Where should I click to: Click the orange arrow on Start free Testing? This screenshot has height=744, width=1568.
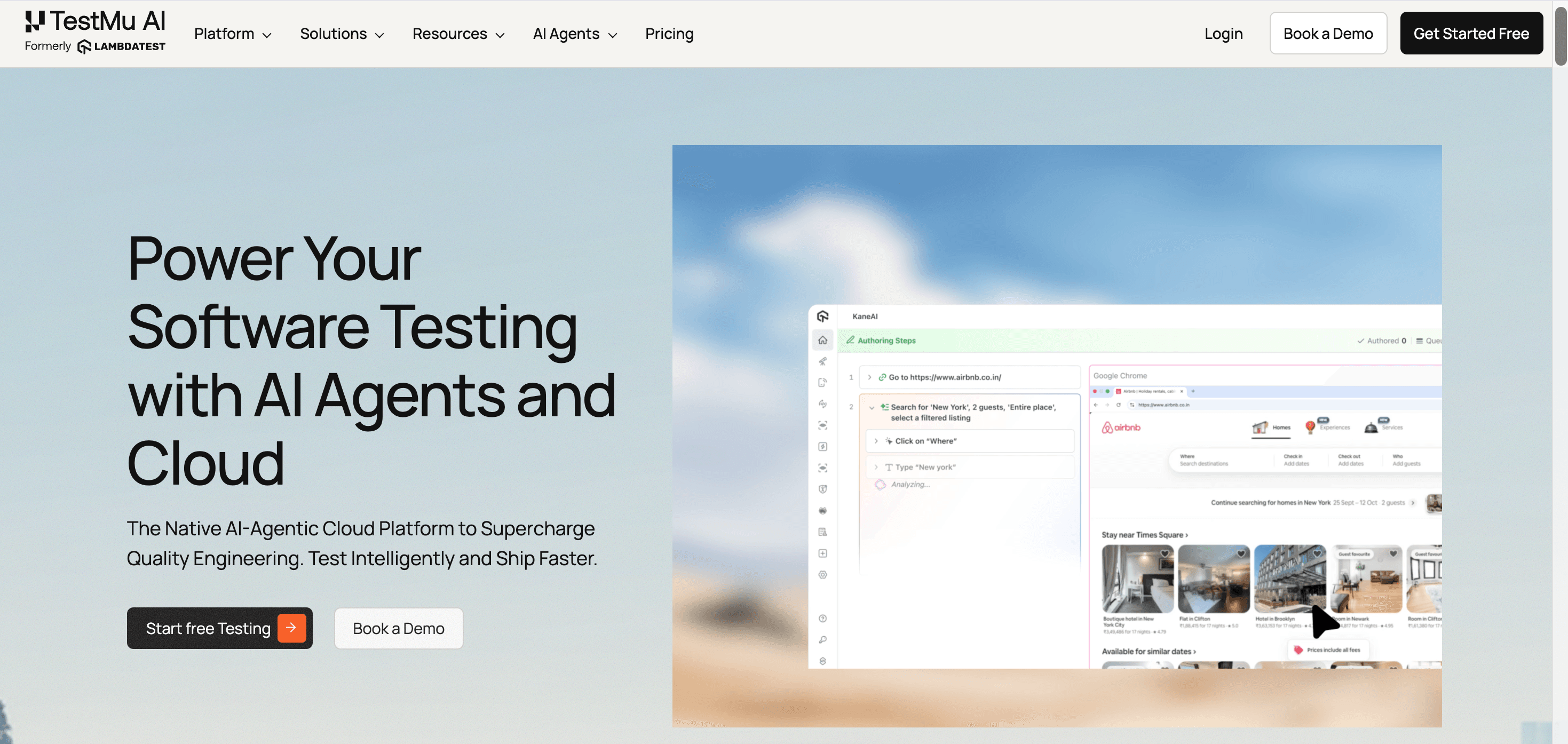click(x=291, y=628)
